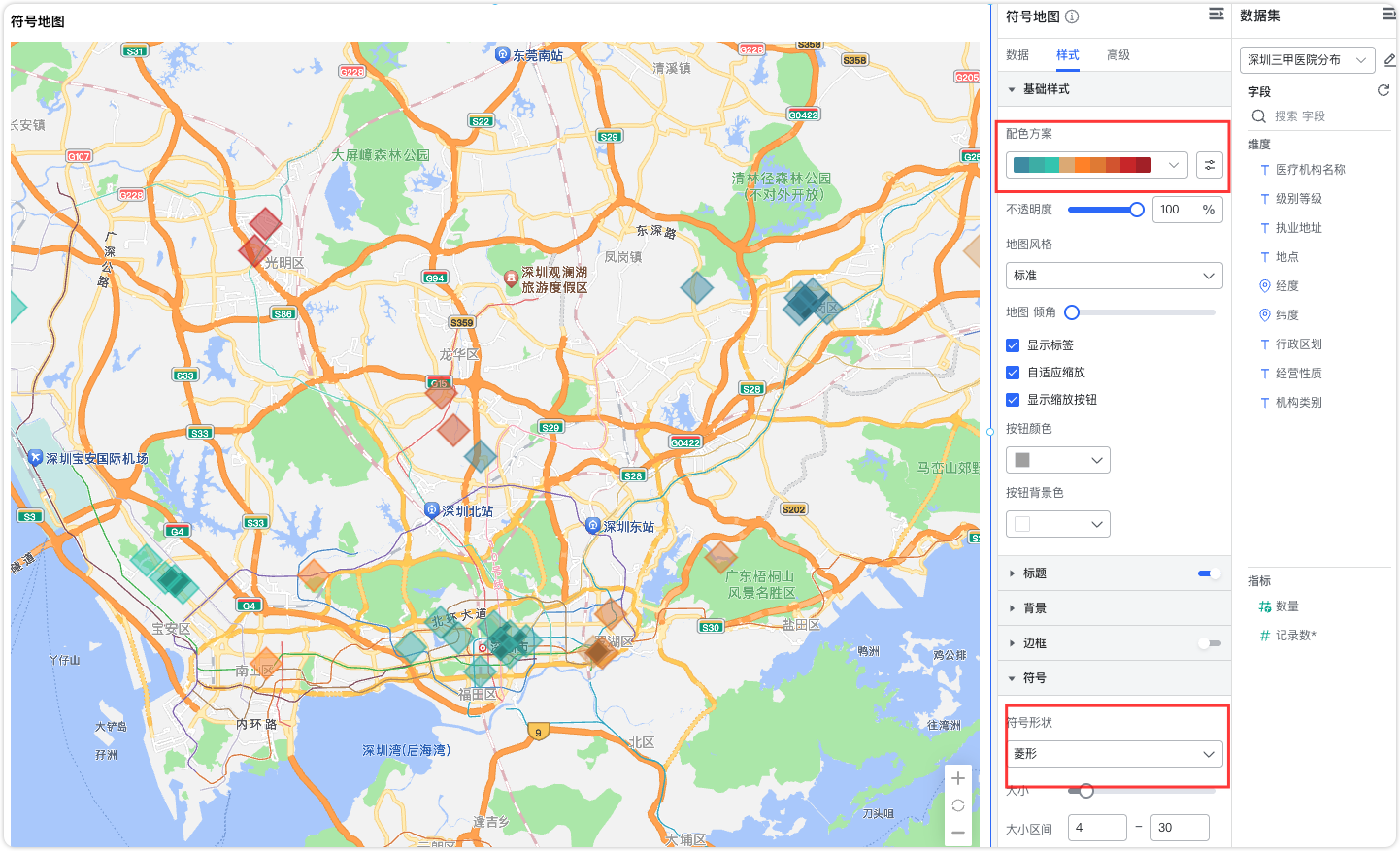Switch to the 高级 tab
The width and height of the screenshot is (1400, 851).
tap(1117, 55)
